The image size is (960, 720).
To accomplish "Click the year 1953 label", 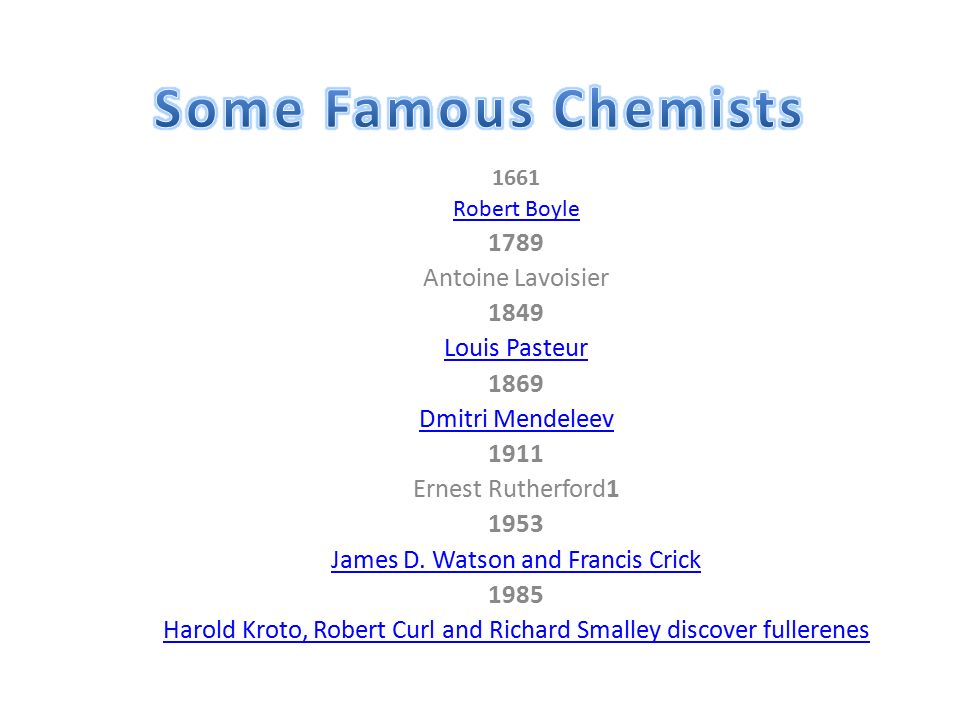I will click(x=516, y=524).
